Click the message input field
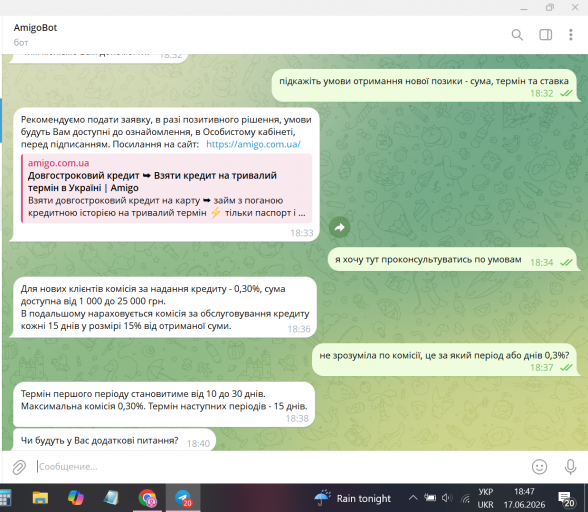 point(278,467)
